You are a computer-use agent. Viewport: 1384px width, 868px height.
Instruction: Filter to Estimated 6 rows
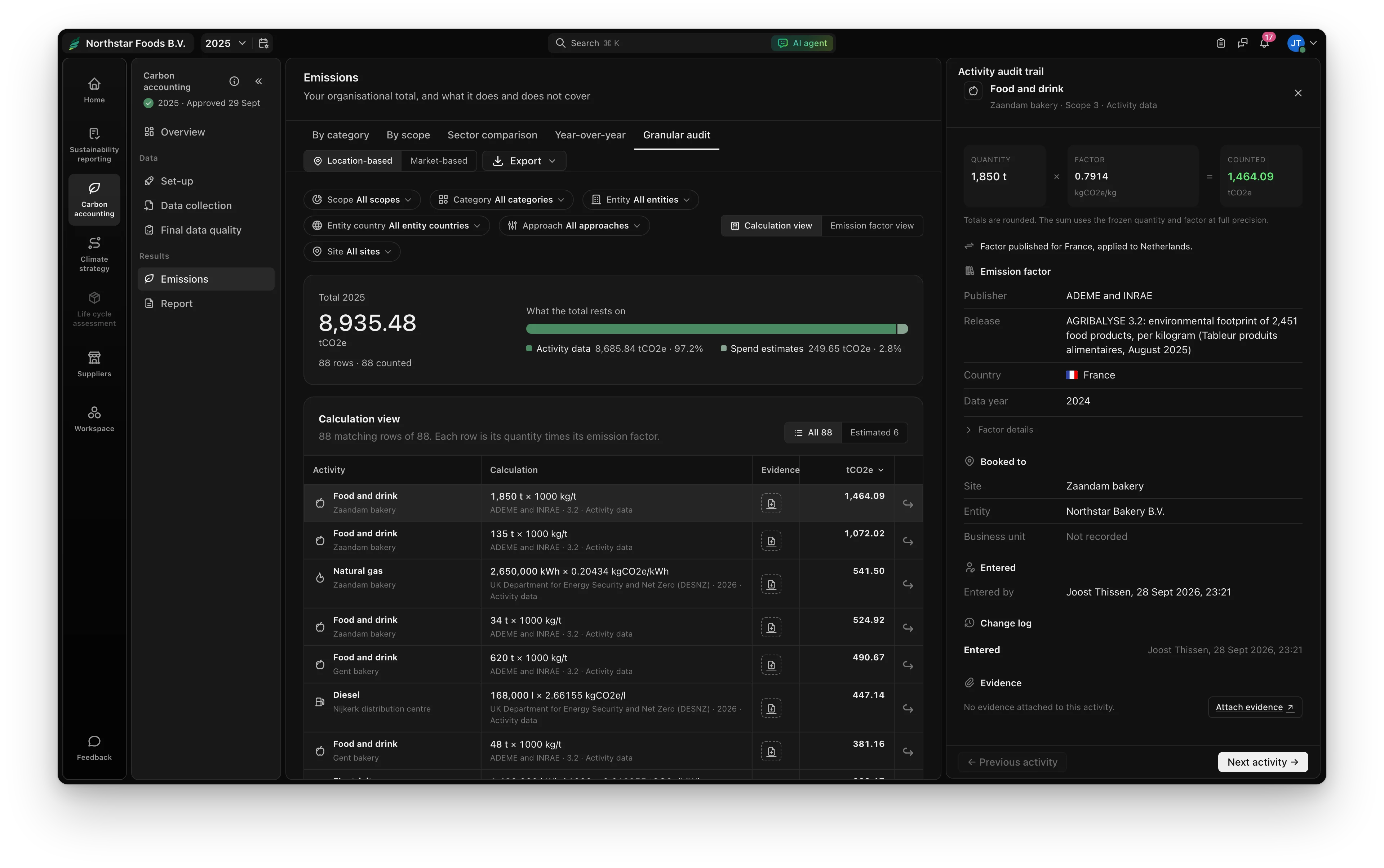(874, 432)
